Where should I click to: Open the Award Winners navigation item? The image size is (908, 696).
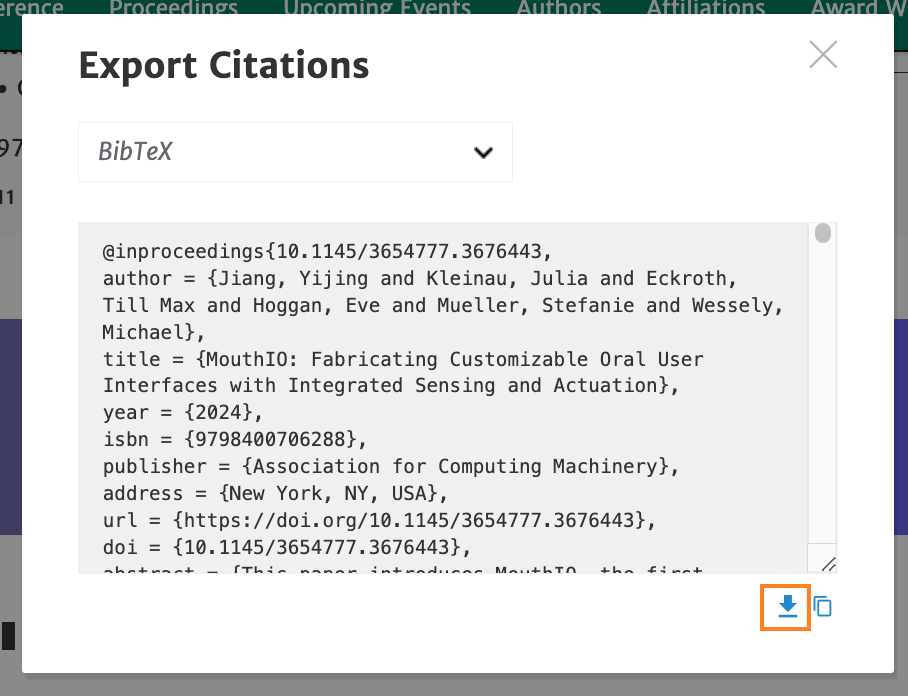point(859,8)
